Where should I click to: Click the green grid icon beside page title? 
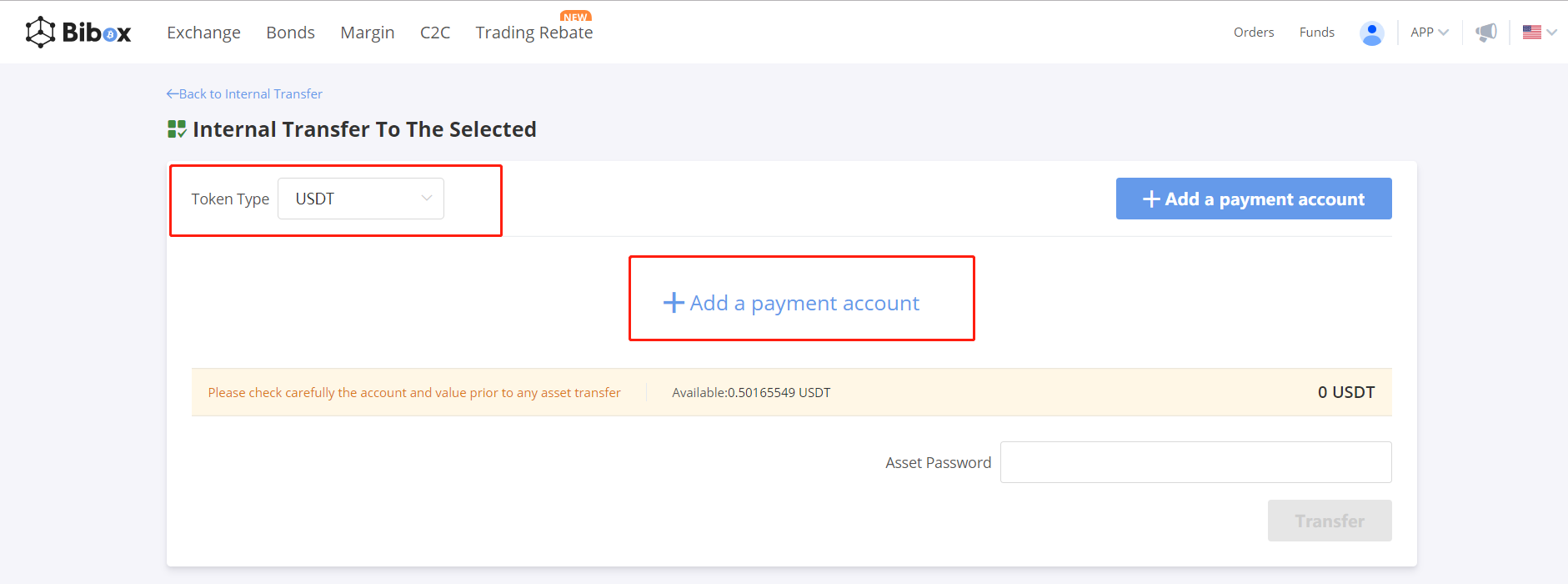177,129
